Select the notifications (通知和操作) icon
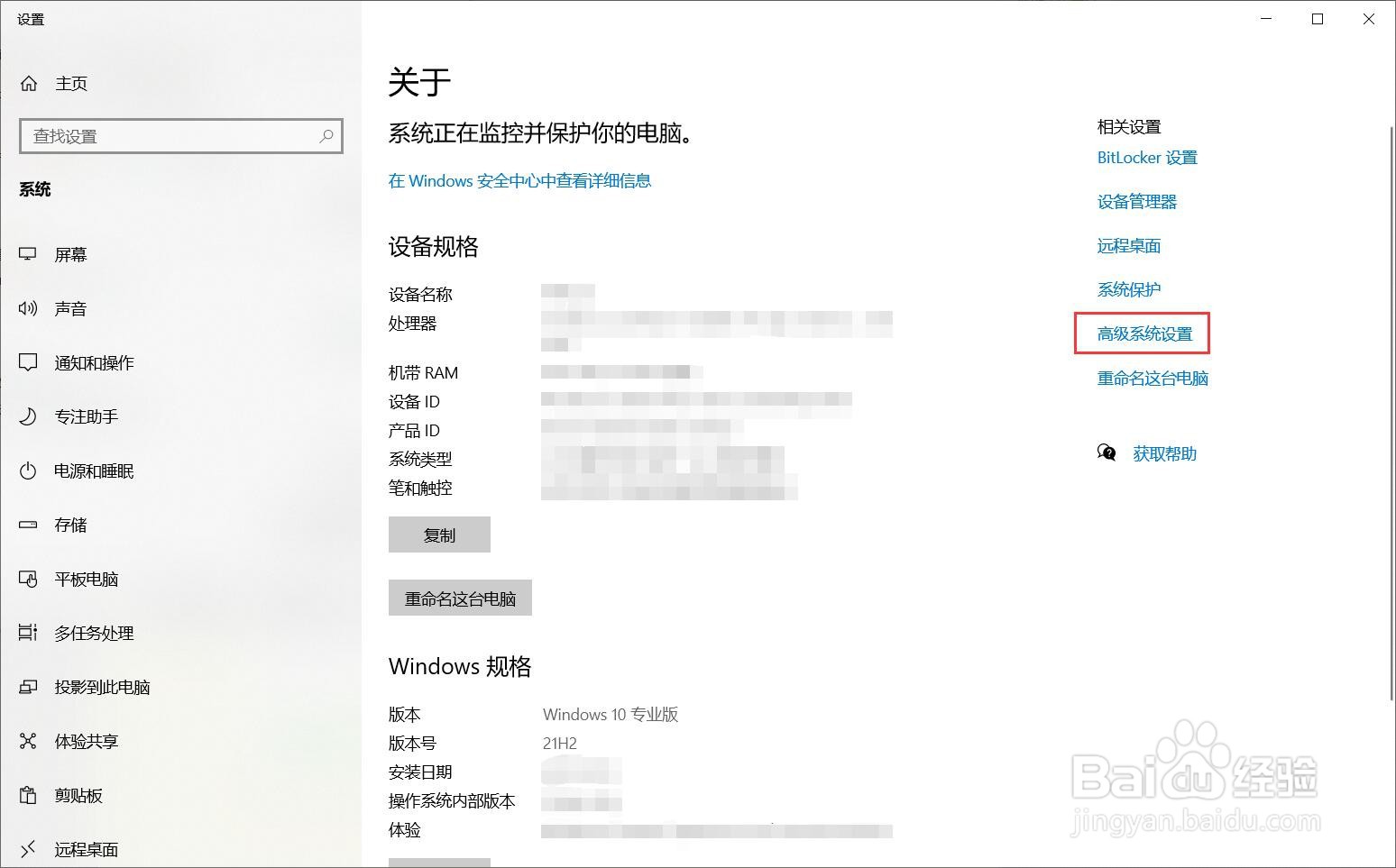The height and width of the screenshot is (868, 1396). [28, 363]
